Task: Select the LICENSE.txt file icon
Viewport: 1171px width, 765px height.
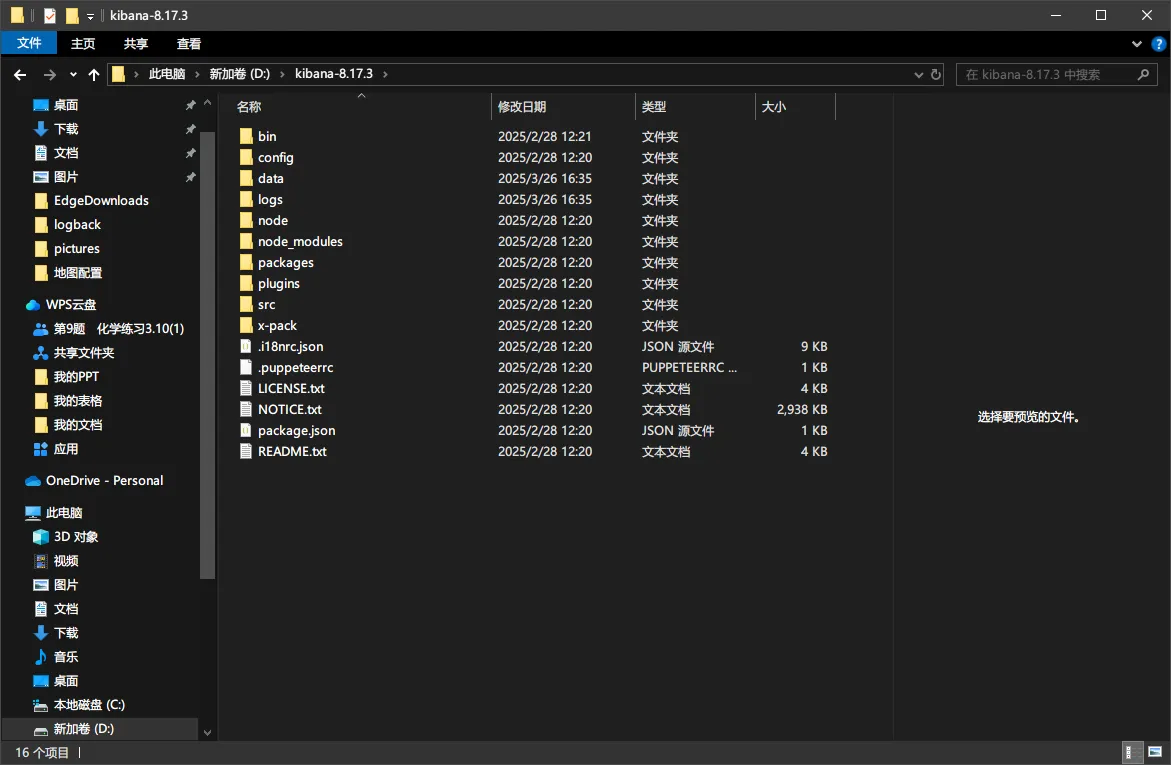Action: pos(246,388)
